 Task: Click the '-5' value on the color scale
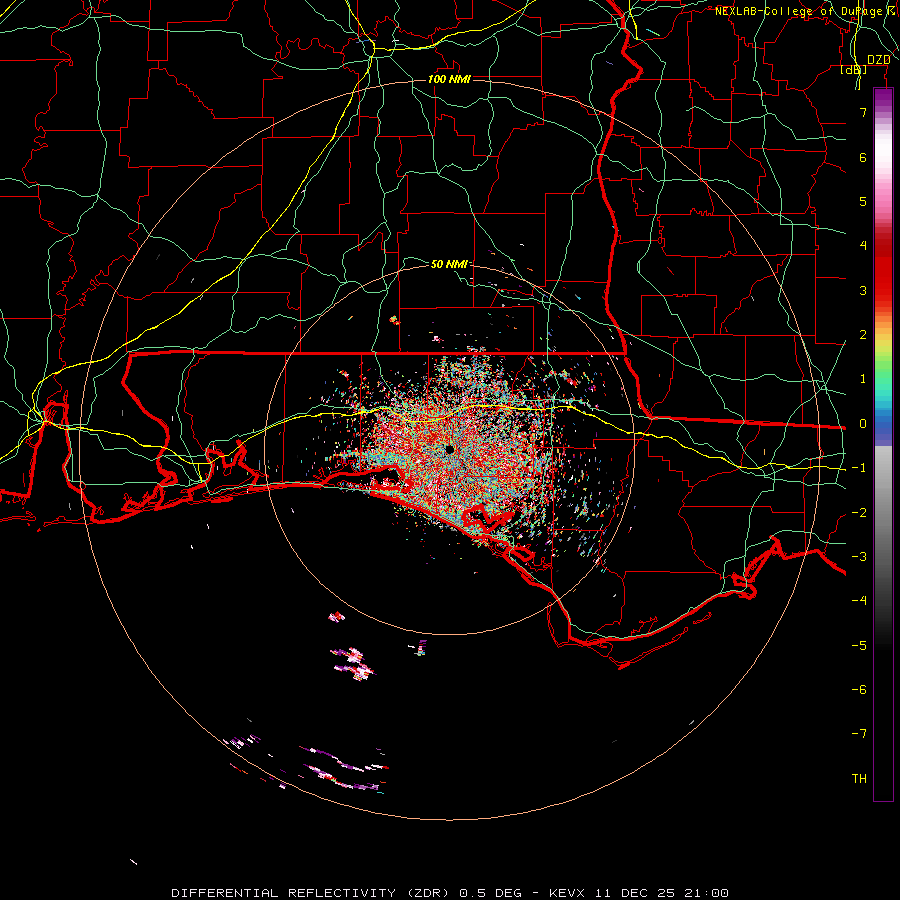[x=859, y=646]
